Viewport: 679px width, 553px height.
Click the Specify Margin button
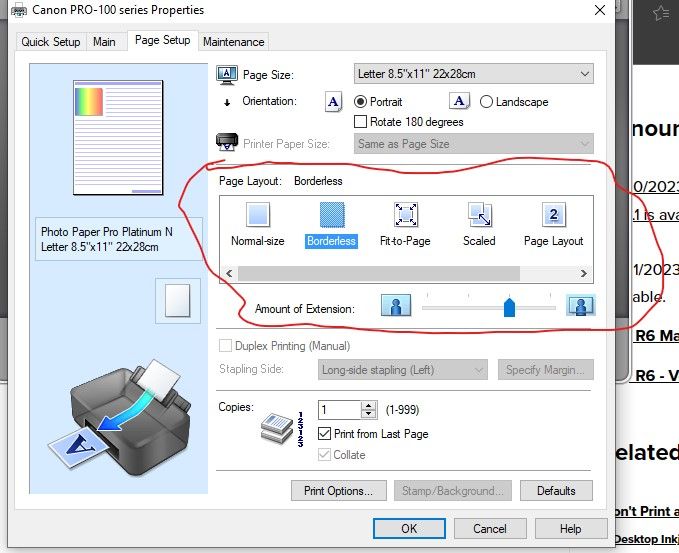point(546,370)
